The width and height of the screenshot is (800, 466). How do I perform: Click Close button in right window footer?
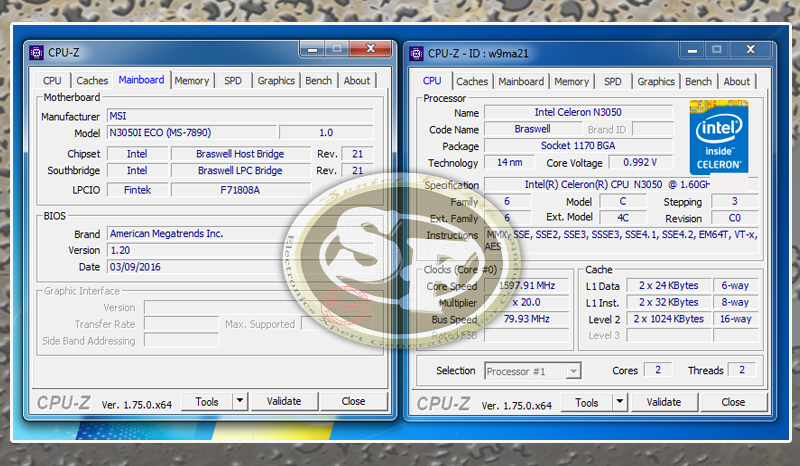coord(733,403)
